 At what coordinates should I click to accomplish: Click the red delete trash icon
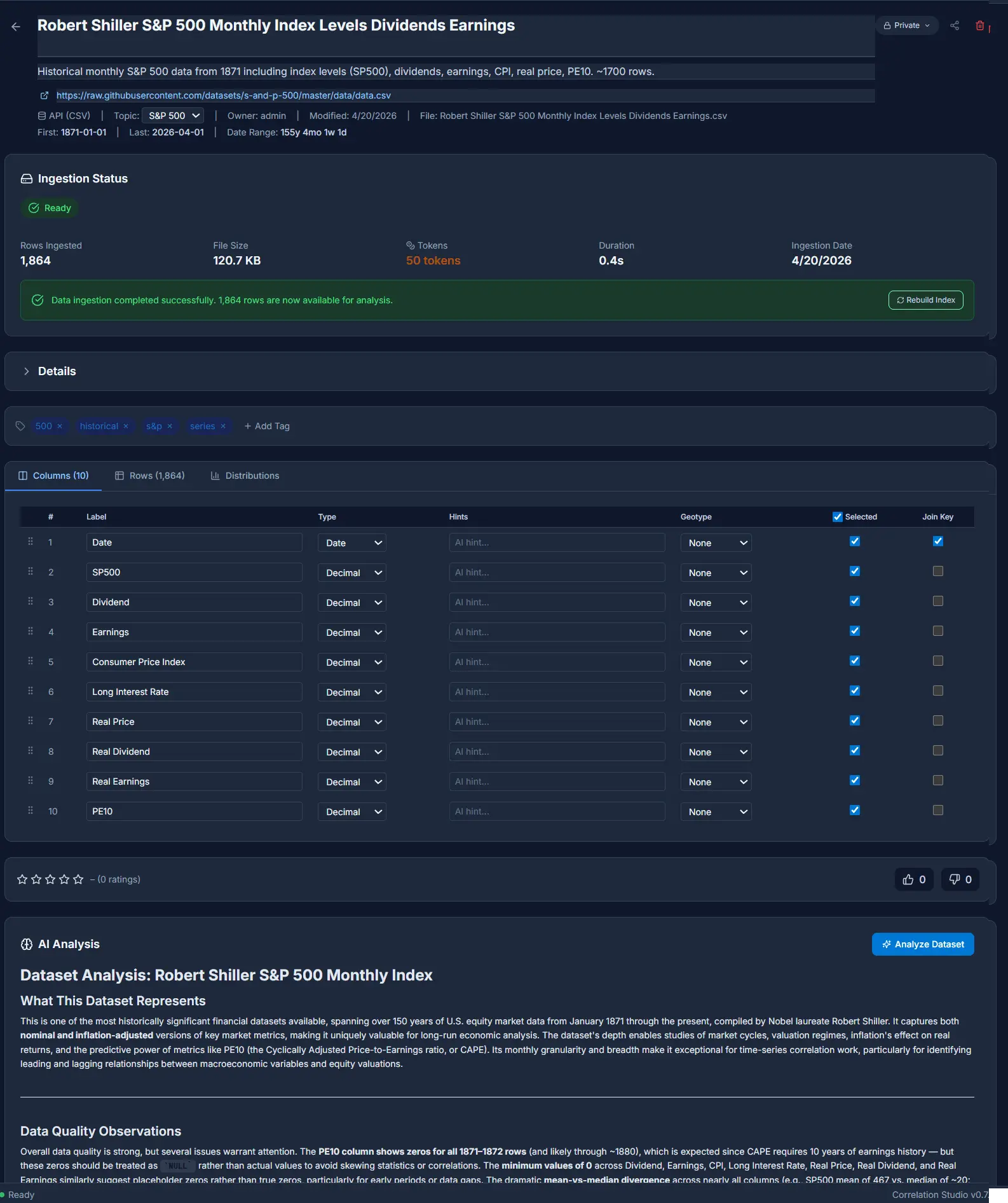(980, 25)
